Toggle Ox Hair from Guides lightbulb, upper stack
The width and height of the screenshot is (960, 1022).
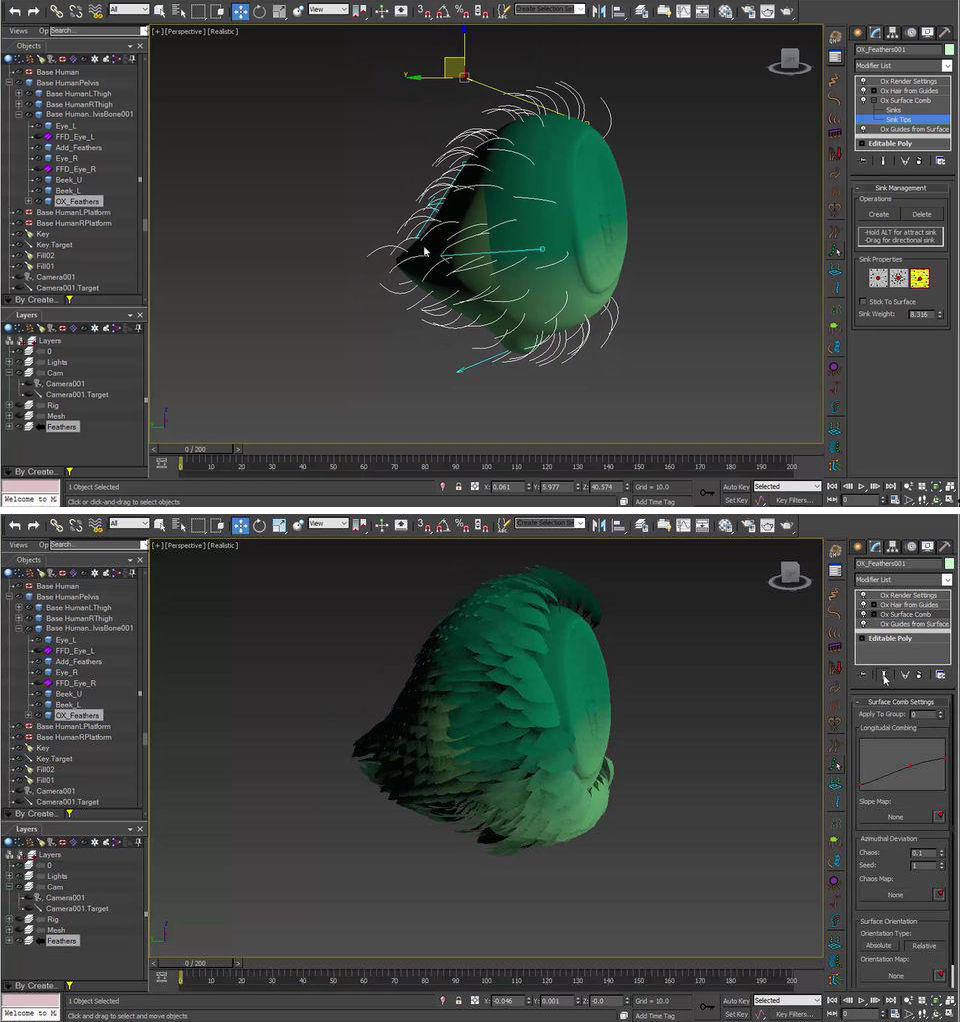pyautogui.click(x=864, y=91)
